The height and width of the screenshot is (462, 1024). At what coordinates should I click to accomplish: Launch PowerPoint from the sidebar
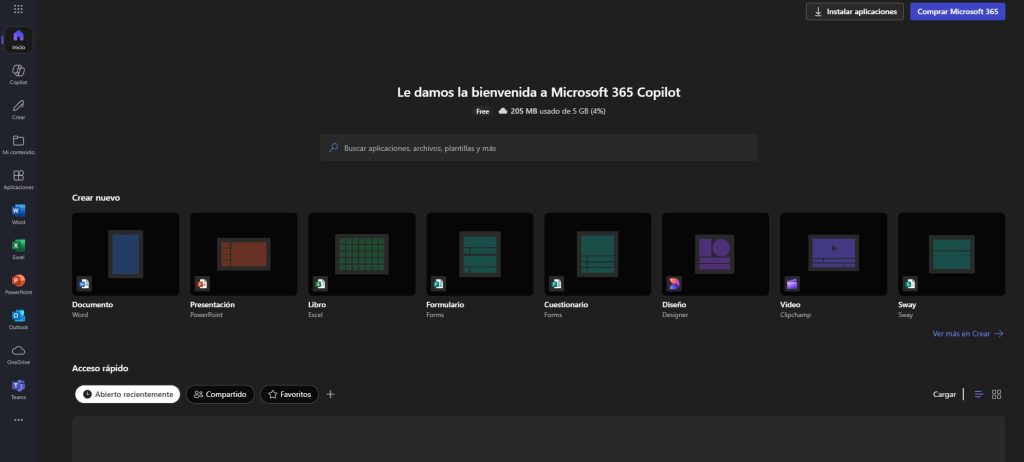point(18,284)
